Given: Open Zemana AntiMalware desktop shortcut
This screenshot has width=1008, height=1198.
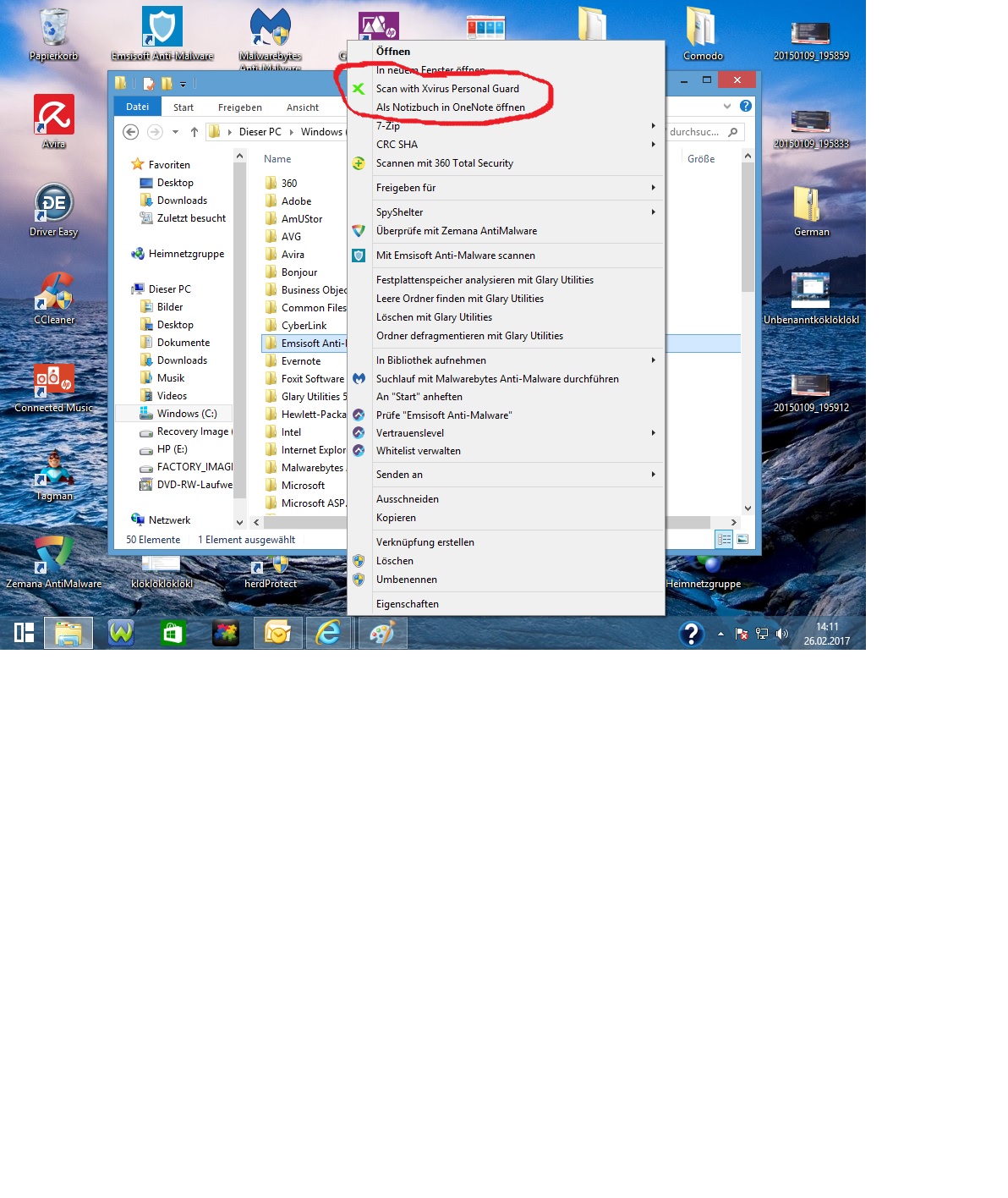Looking at the screenshot, I should tap(53, 561).
